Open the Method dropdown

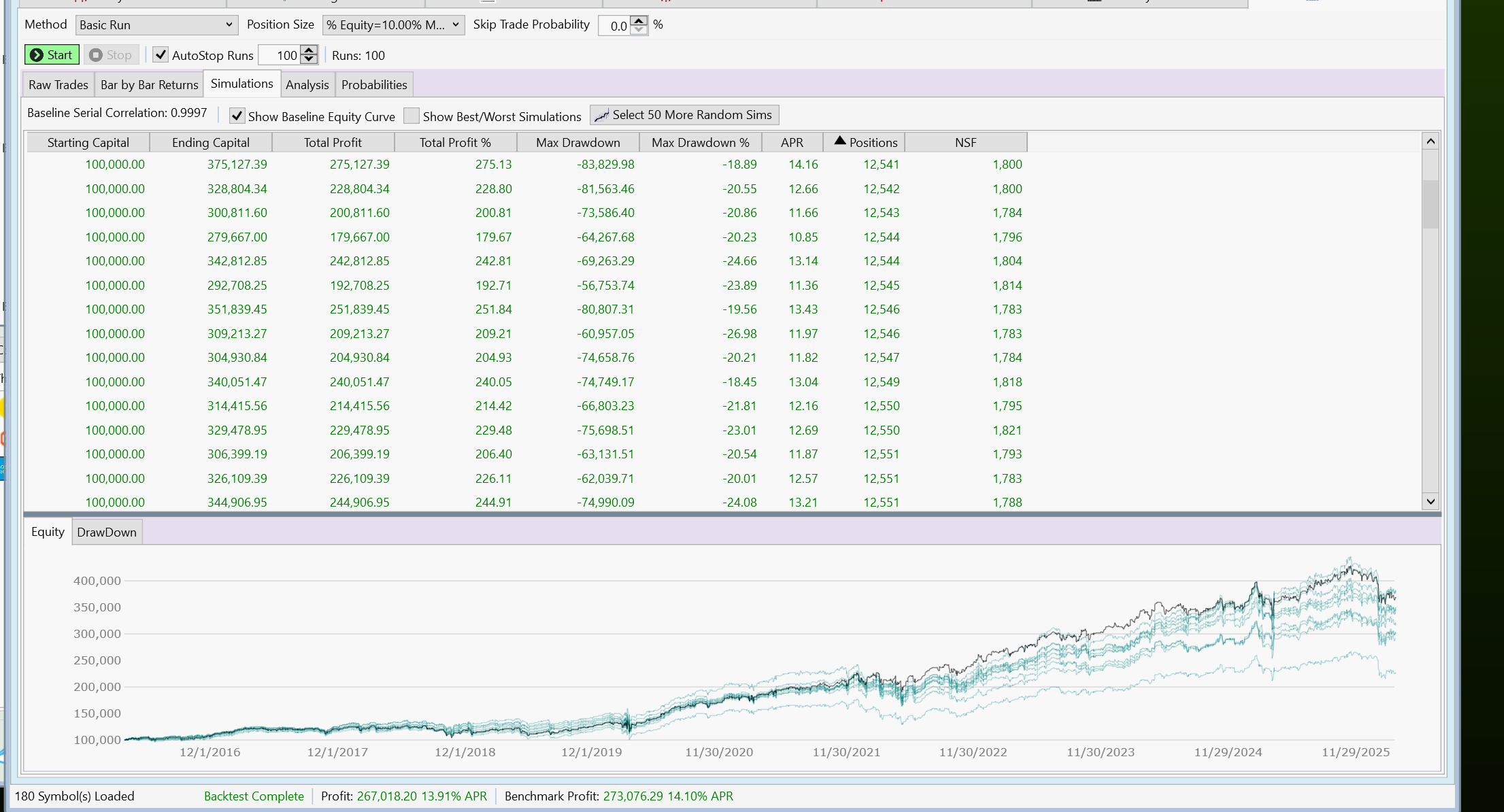[x=156, y=25]
